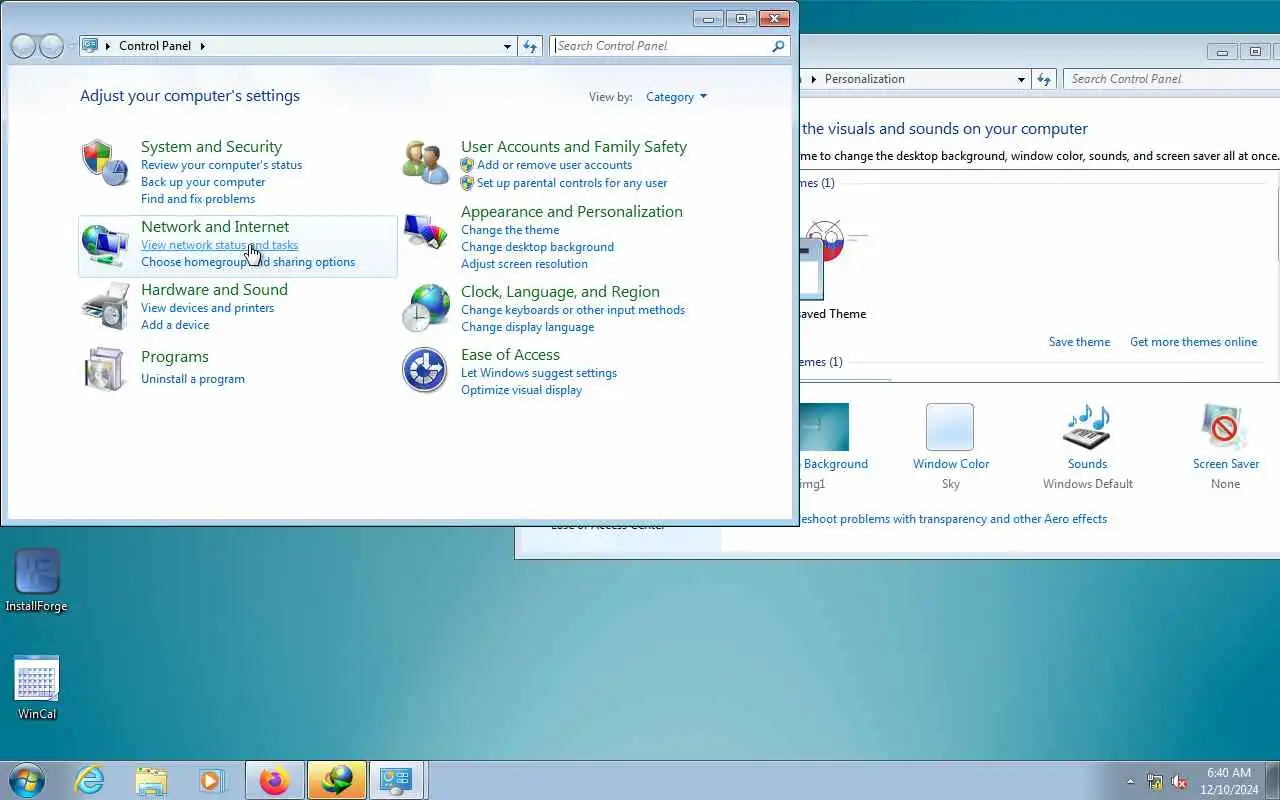
Task: Click the Personalization window search box
Action: [1172, 79]
